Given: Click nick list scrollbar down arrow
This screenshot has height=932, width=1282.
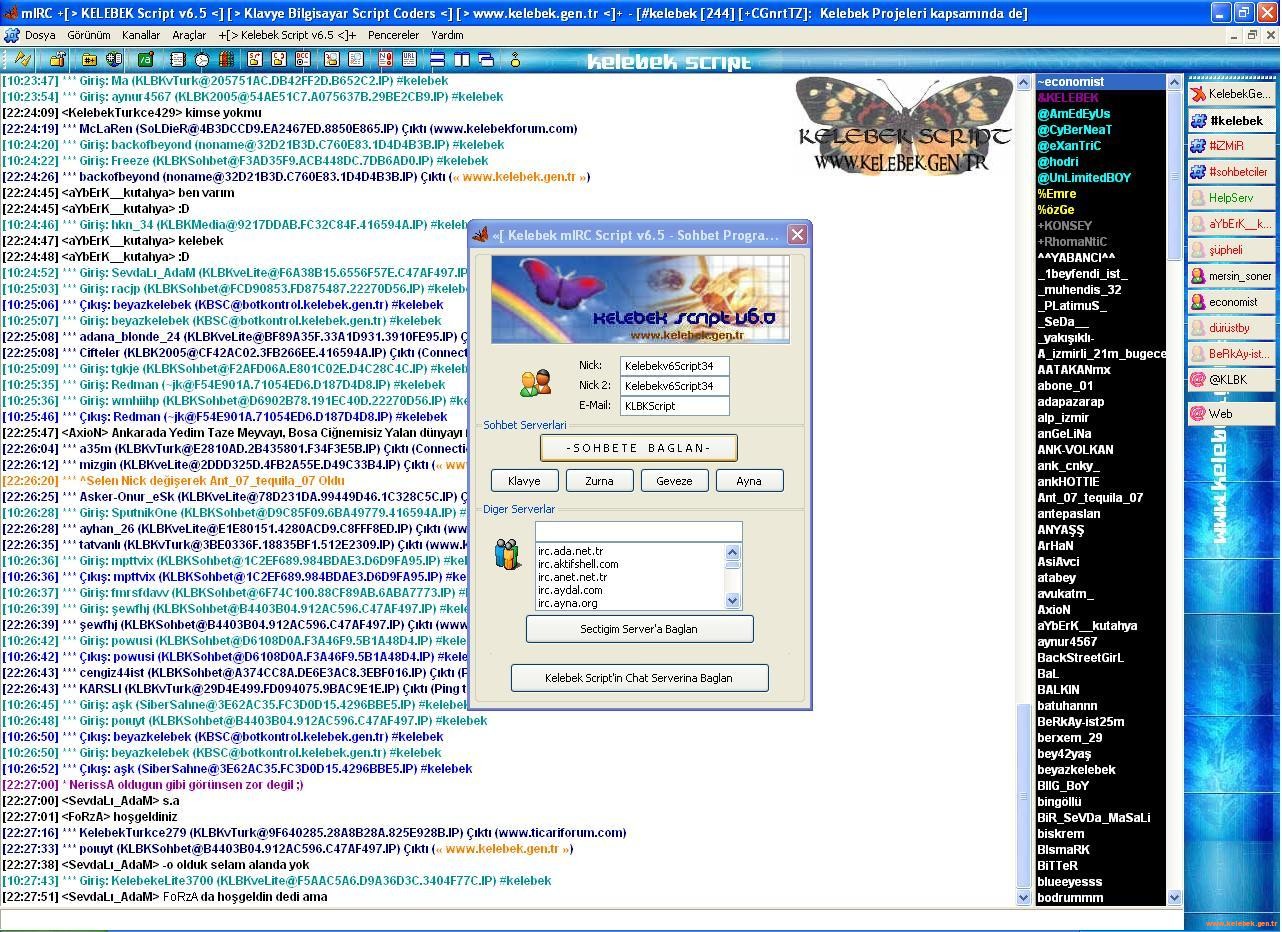Looking at the screenshot, I should [x=1175, y=897].
